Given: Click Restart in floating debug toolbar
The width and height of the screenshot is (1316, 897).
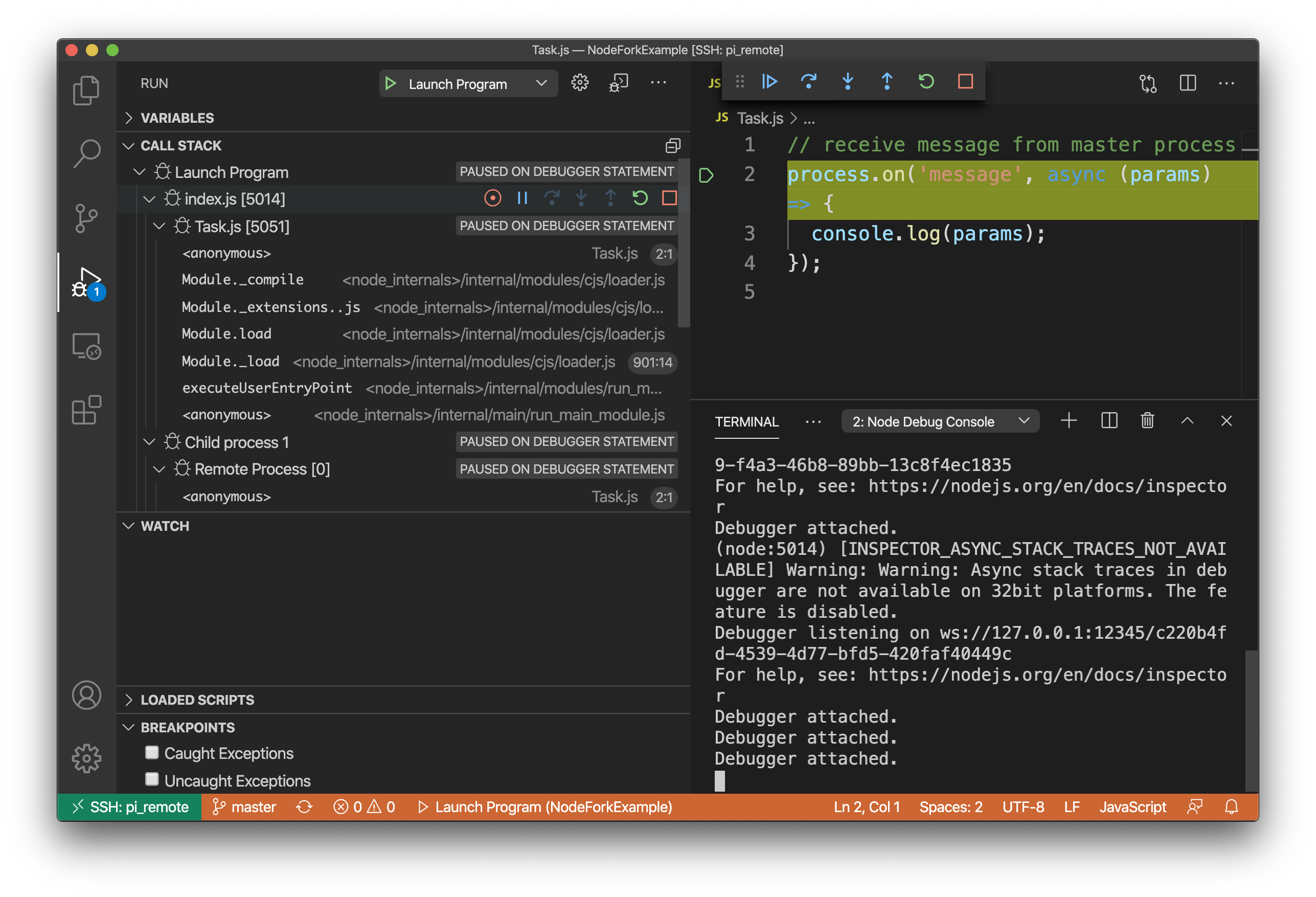Looking at the screenshot, I should [926, 81].
